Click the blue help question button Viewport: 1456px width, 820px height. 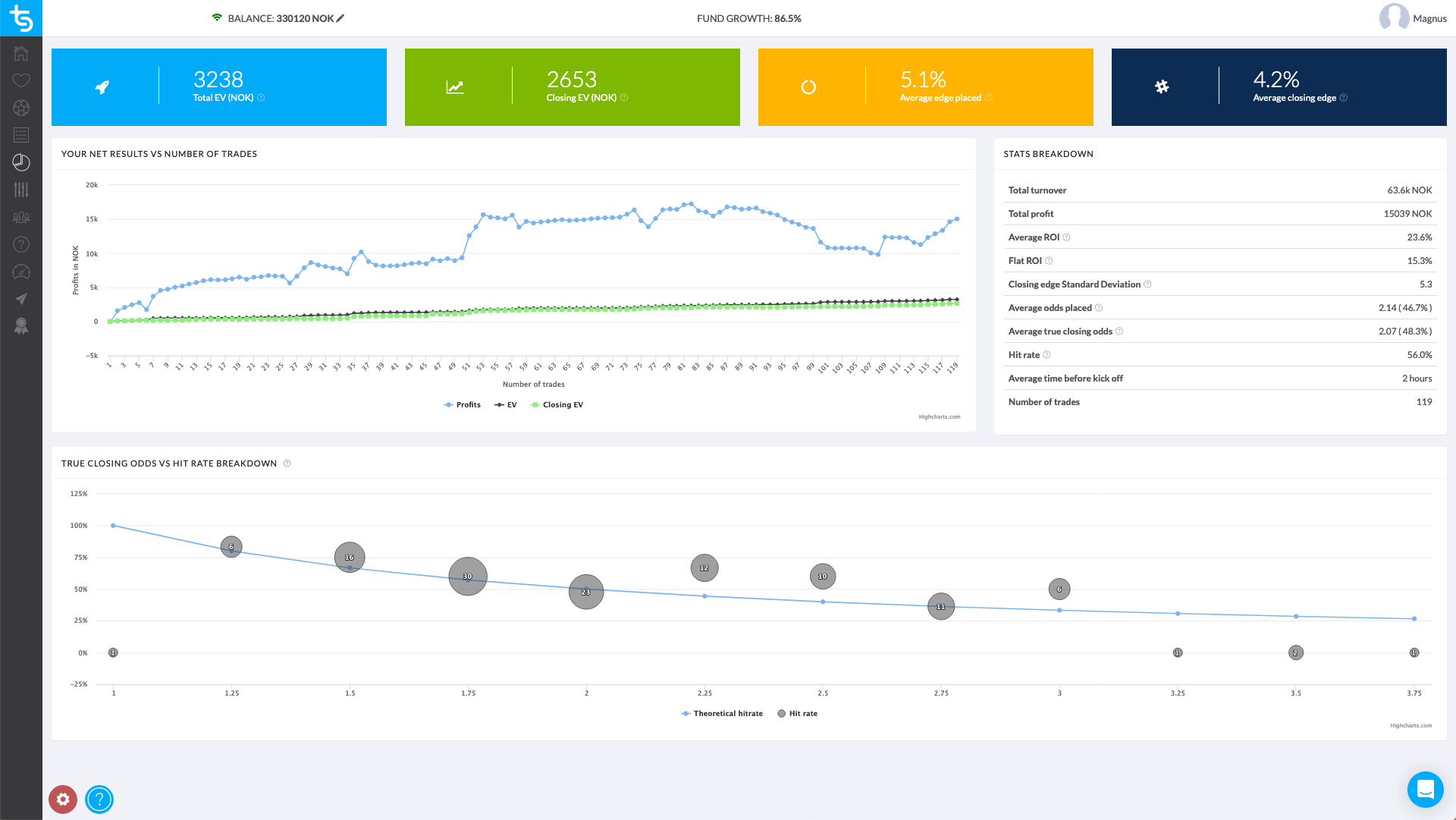(99, 799)
